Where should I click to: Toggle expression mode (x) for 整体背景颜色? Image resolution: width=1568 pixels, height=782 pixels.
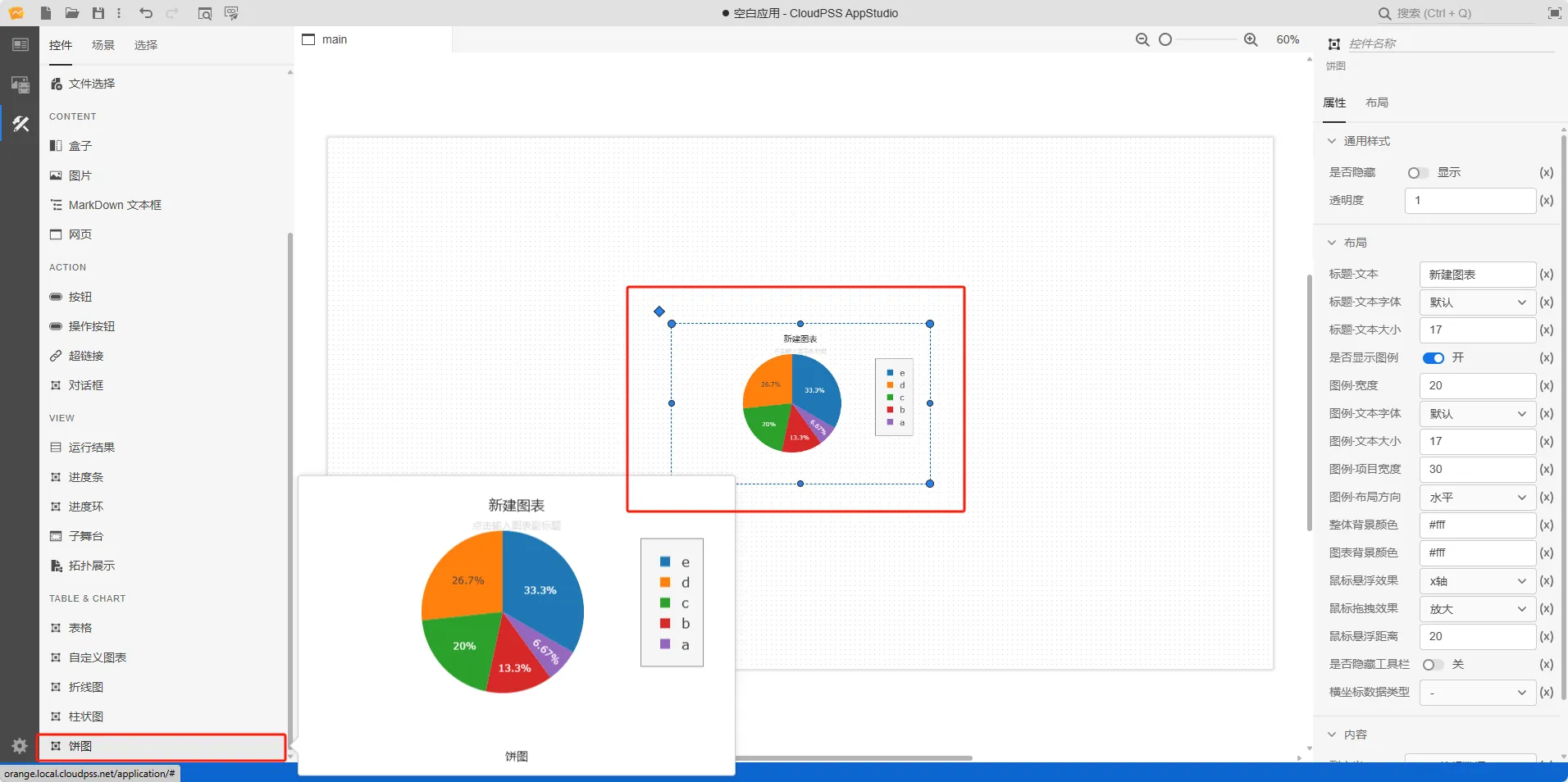tap(1547, 525)
